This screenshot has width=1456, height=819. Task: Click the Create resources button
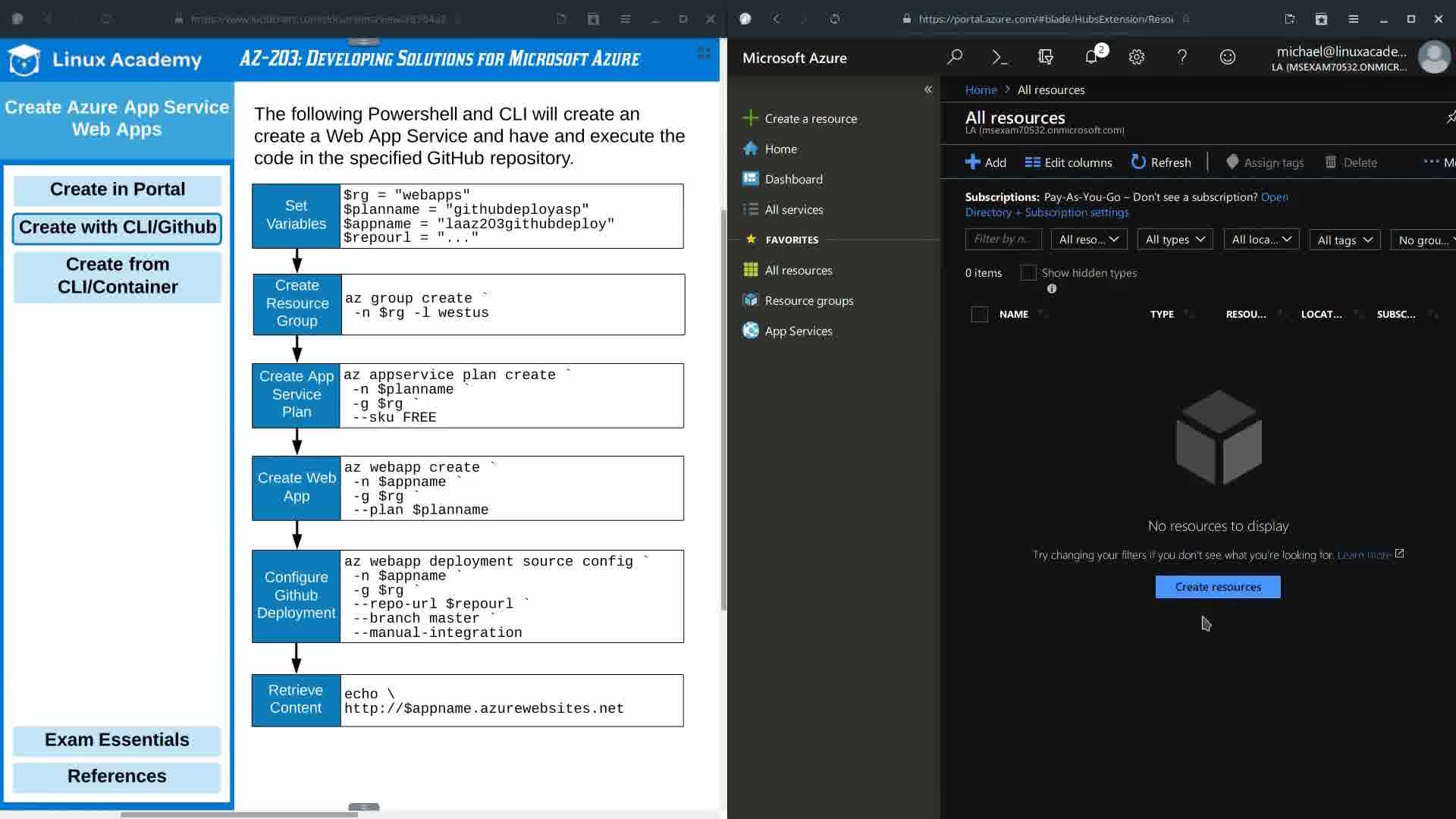[x=1217, y=587]
